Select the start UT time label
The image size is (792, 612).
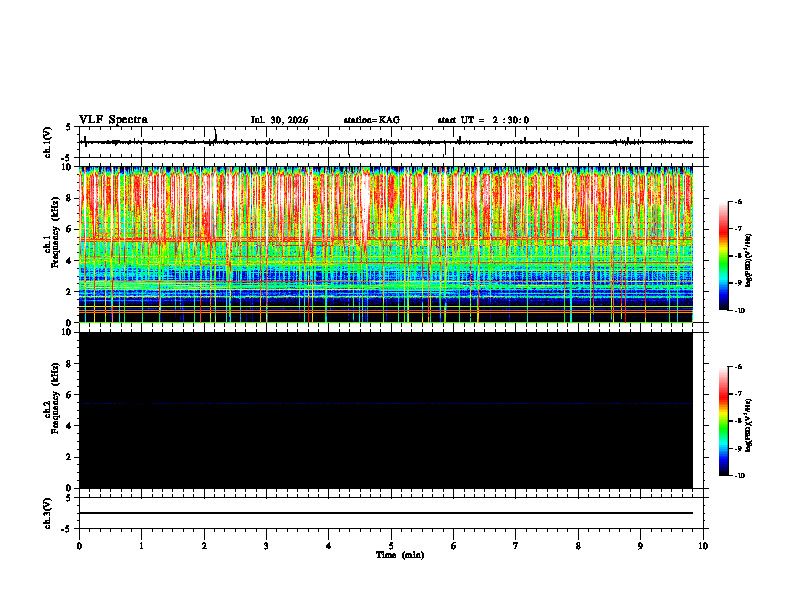[x=483, y=120]
